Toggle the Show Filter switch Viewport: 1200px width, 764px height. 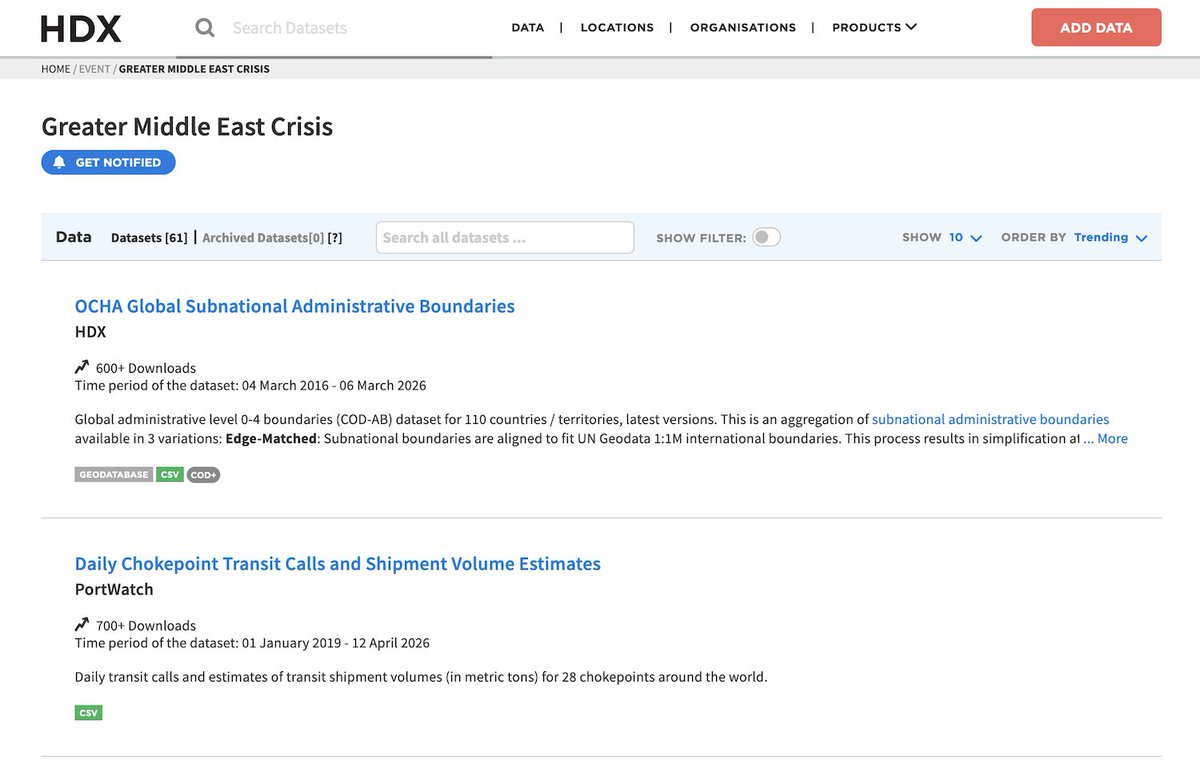[x=766, y=237]
